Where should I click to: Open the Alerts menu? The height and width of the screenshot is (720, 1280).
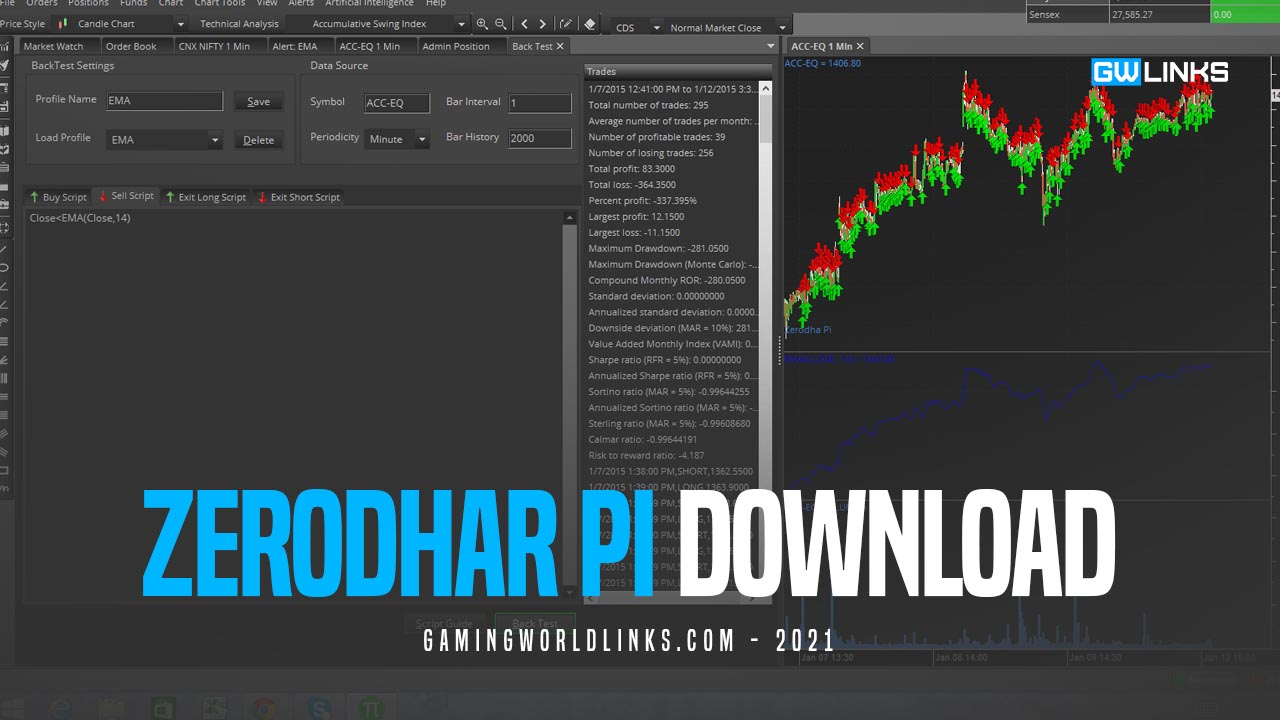click(301, 3)
